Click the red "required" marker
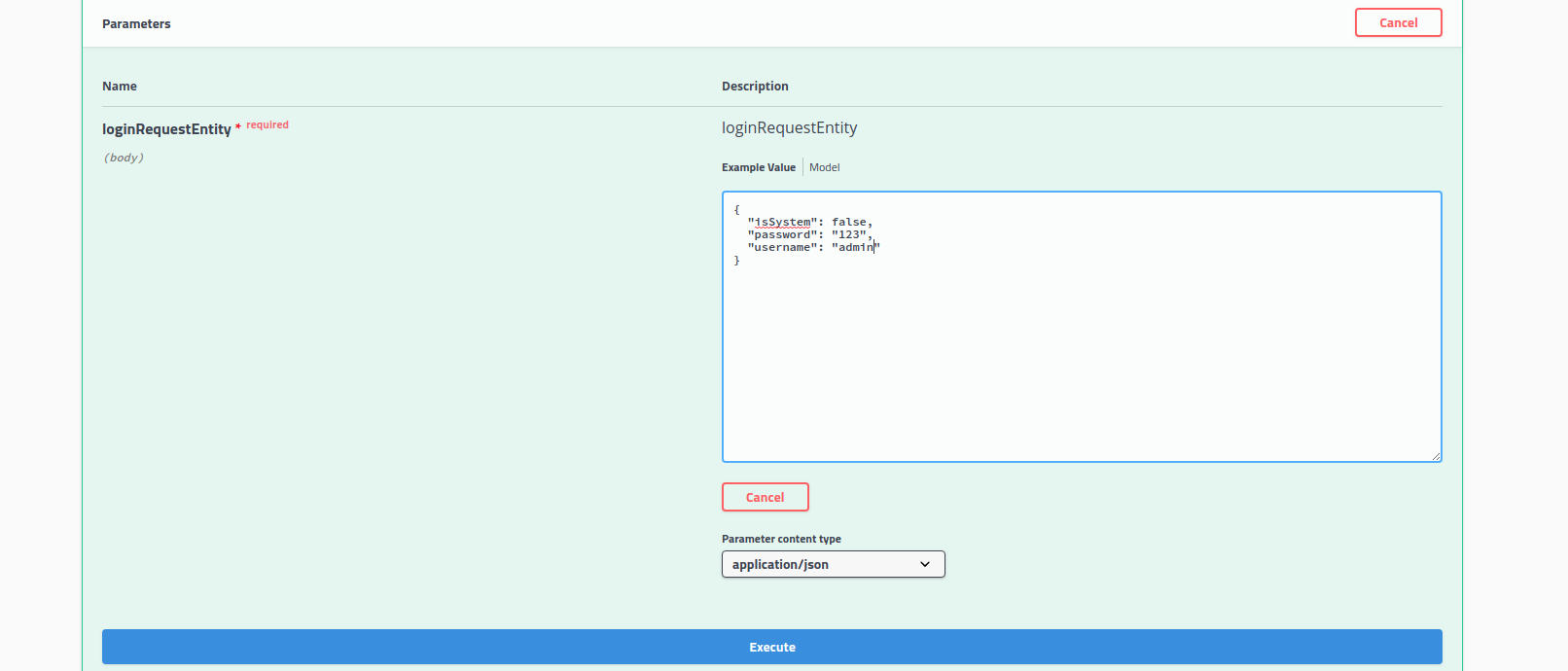 [267, 124]
